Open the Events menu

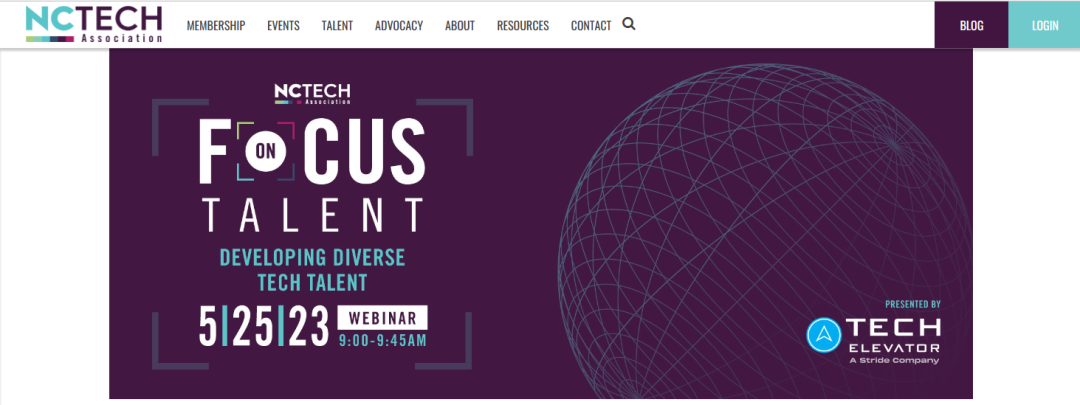click(x=283, y=25)
